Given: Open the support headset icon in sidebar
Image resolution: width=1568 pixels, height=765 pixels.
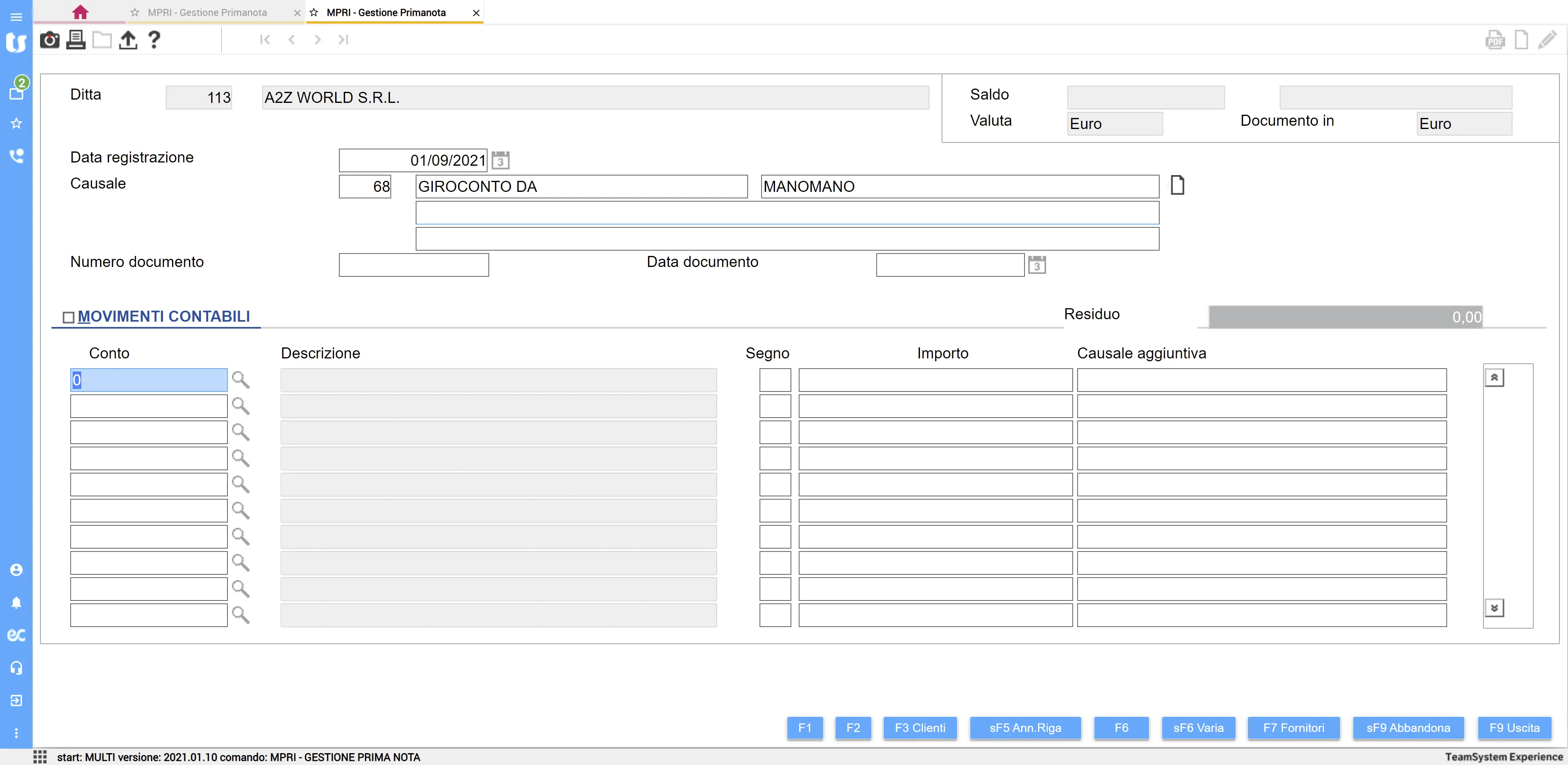Looking at the screenshot, I should (16, 668).
